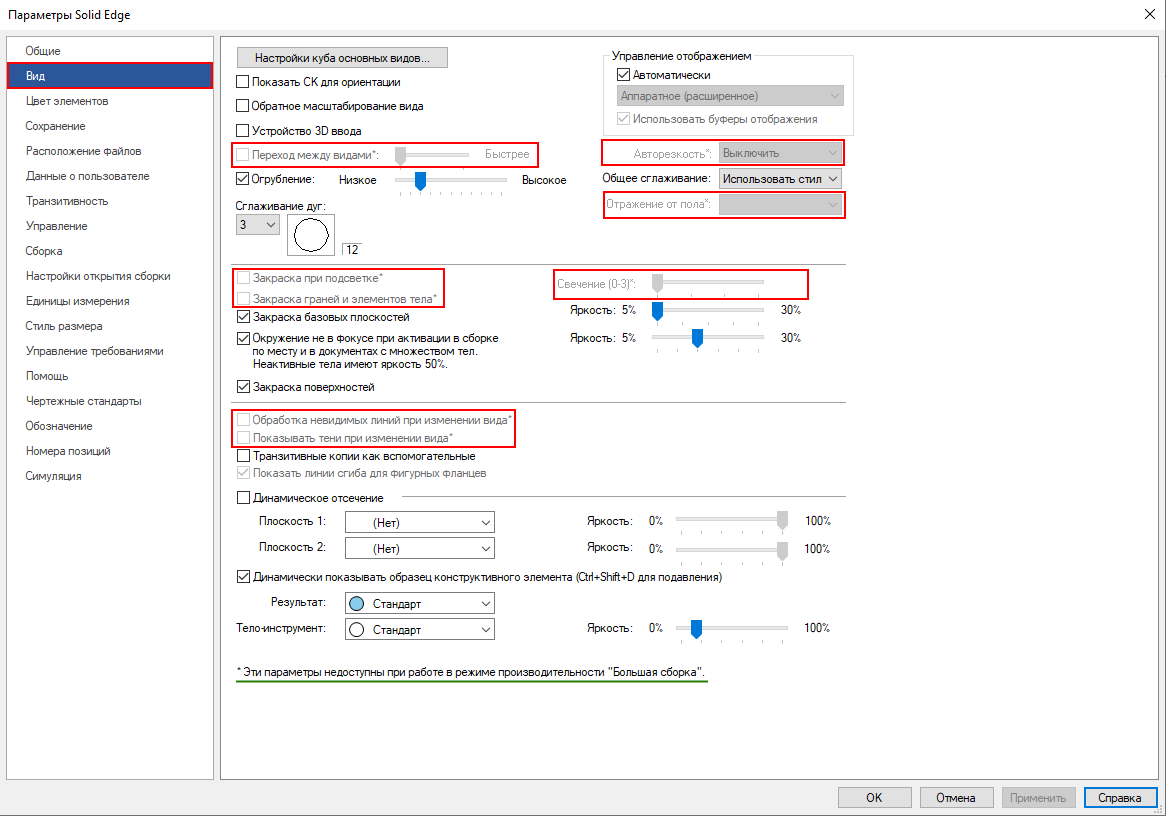The image size is (1166, 816).
Task: Close the Параметры Solid Edge dialog
Action: tap(1149, 14)
